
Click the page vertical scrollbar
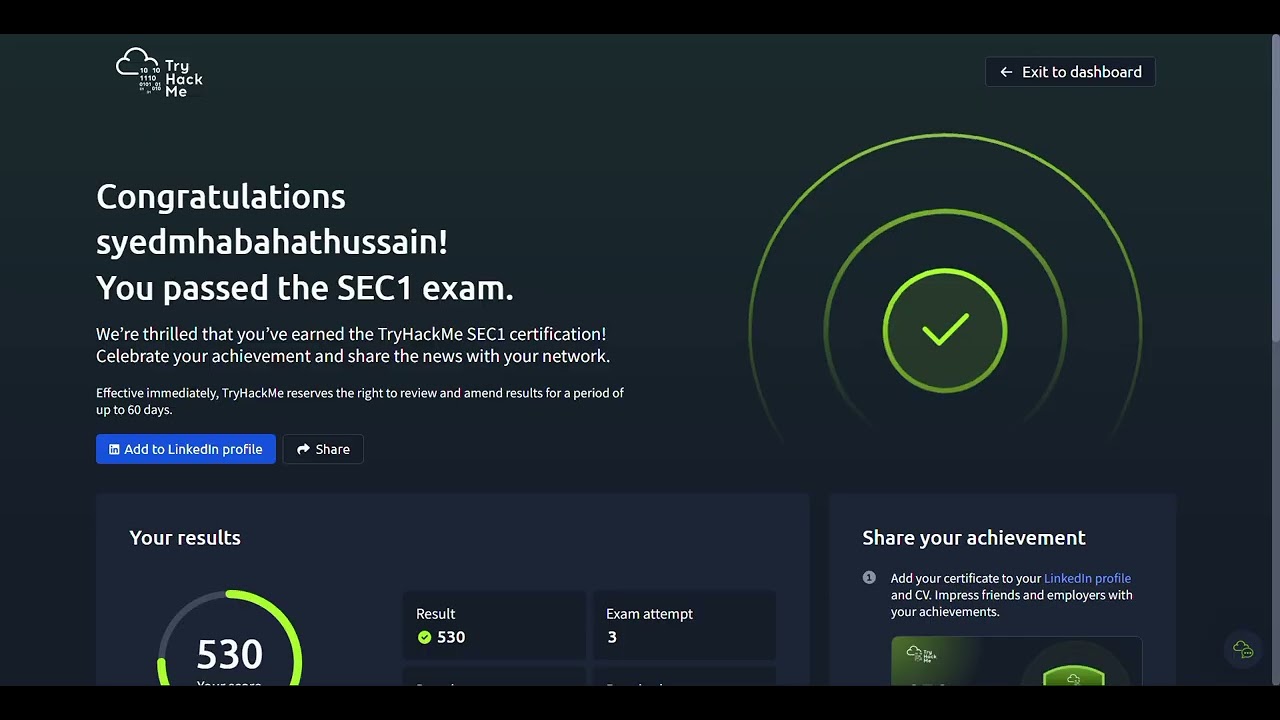click(1275, 190)
